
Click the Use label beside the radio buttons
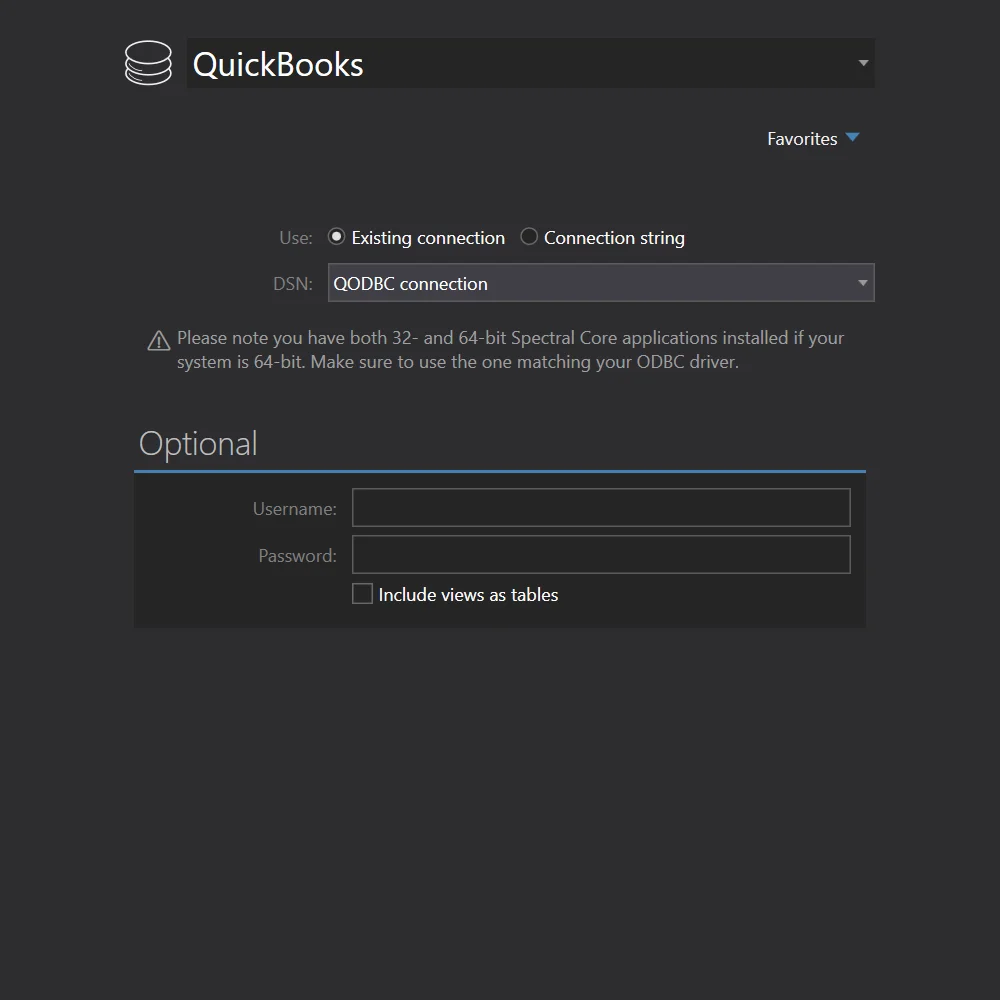click(295, 237)
